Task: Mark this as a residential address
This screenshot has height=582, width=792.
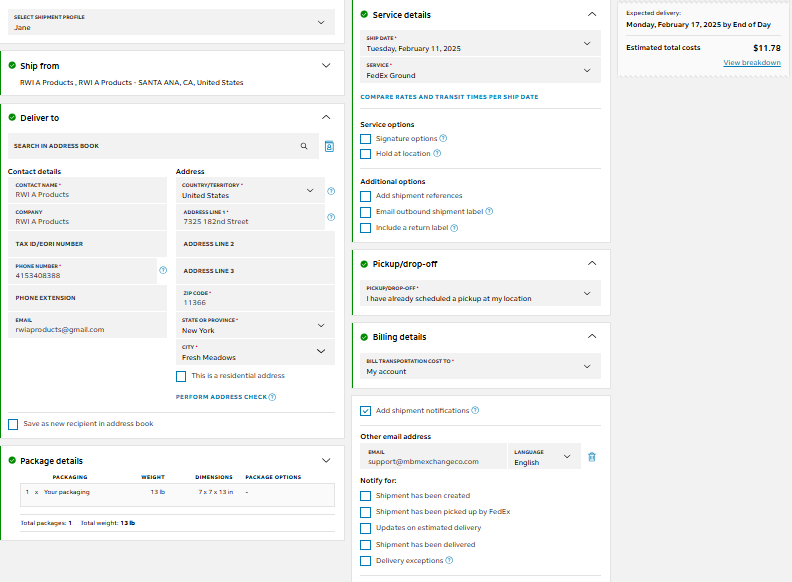Action: [x=181, y=376]
